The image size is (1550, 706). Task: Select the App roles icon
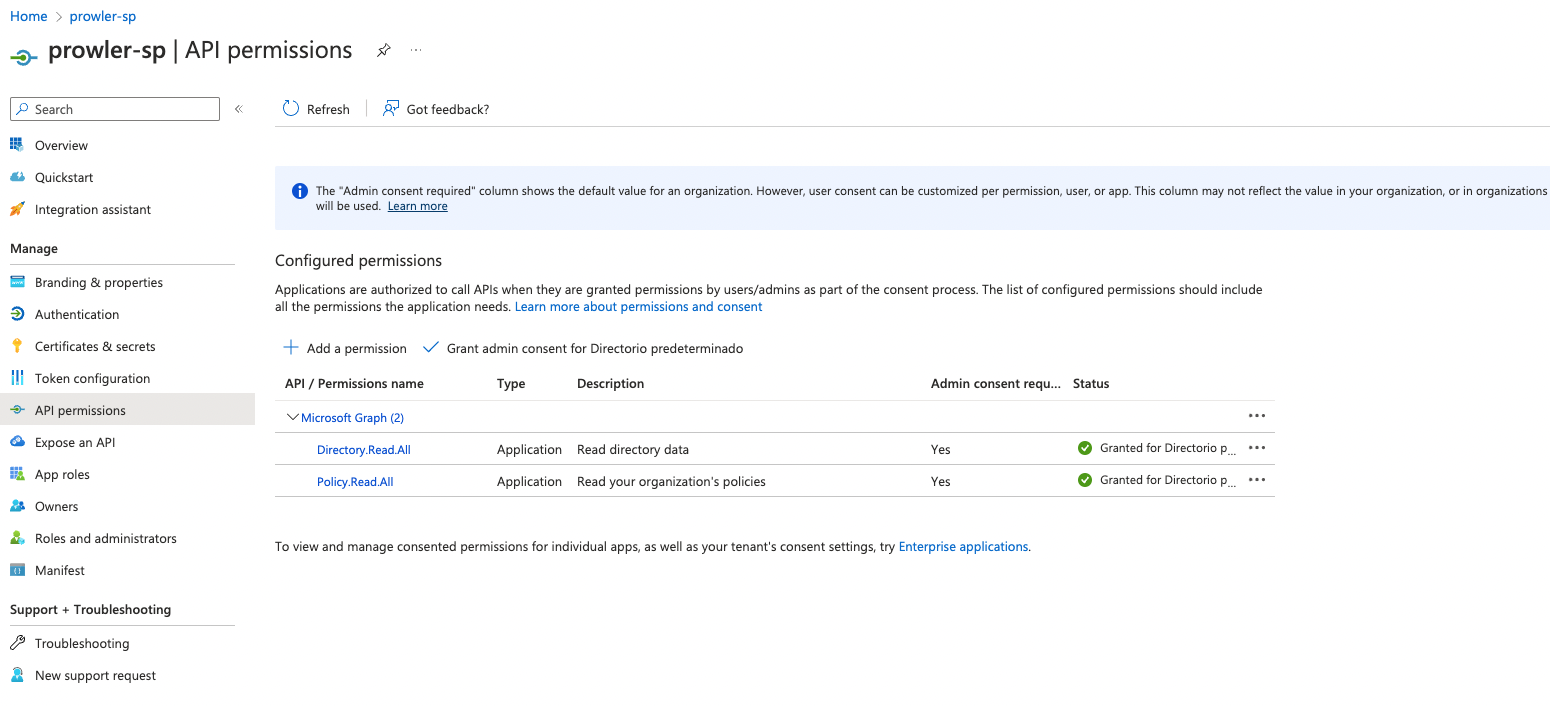point(19,473)
